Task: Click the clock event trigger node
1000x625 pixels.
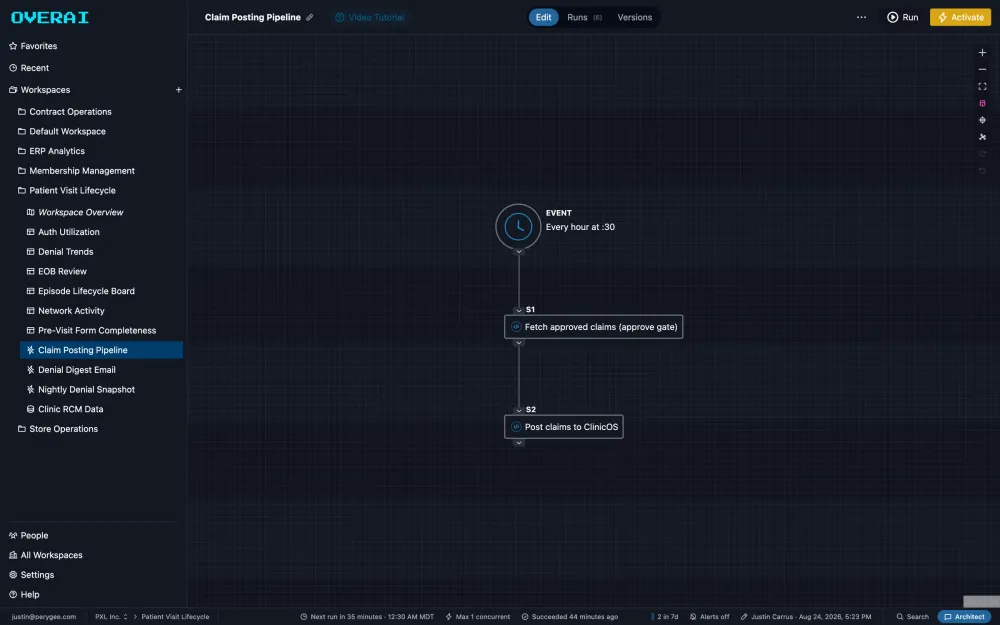Action: 518,226
